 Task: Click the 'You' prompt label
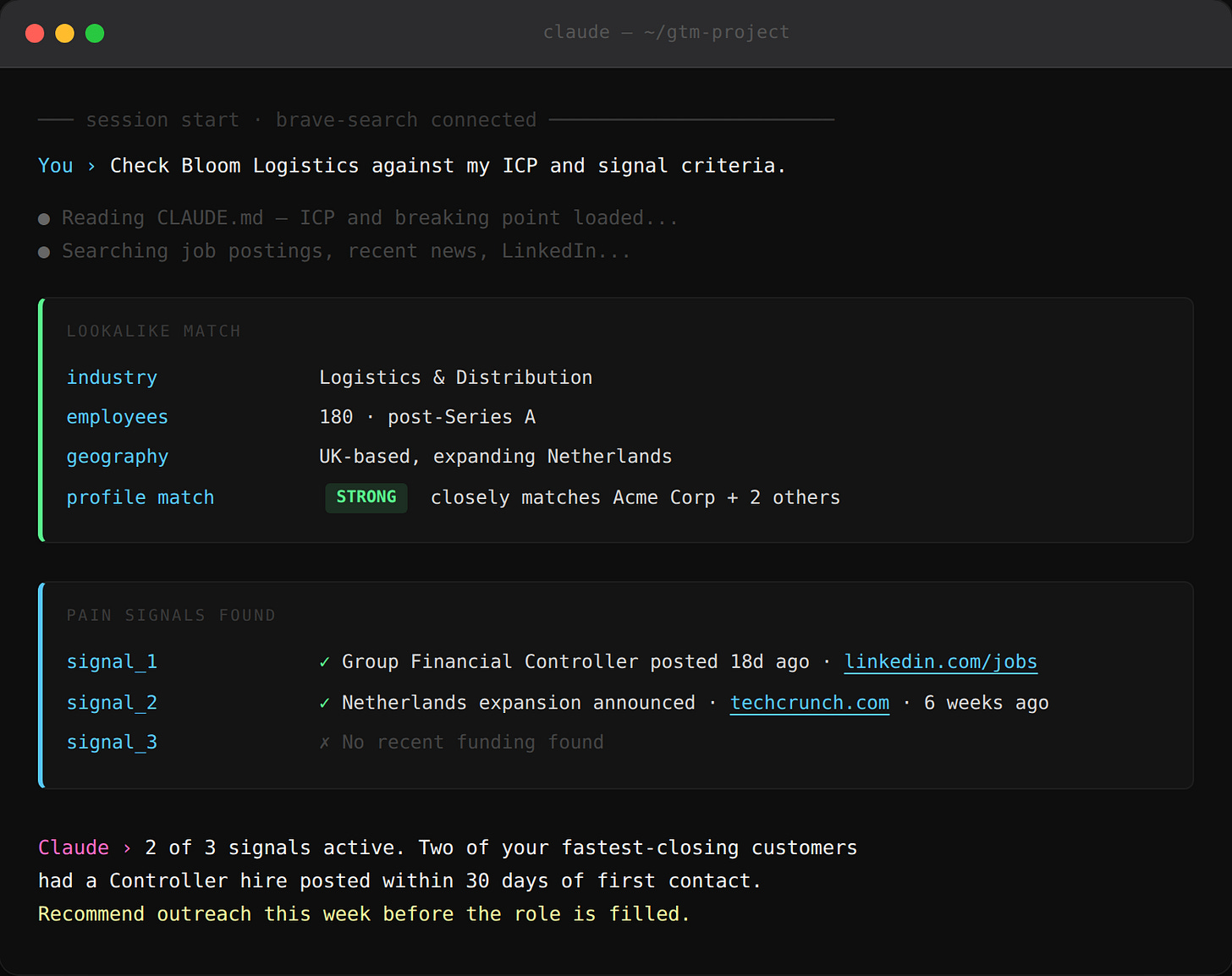tap(56, 166)
